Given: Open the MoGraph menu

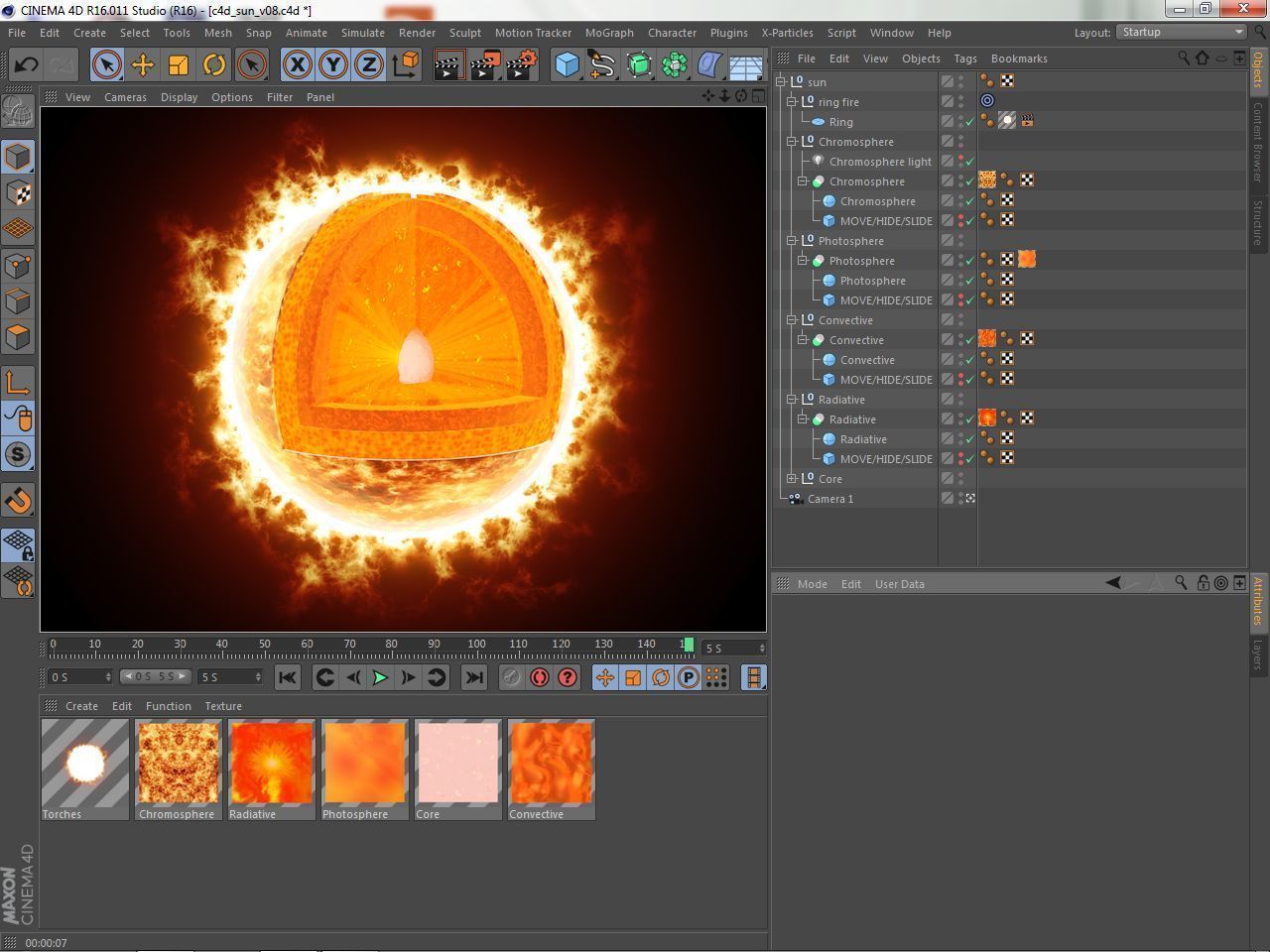Looking at the screenshot, I should click(608, 33).
